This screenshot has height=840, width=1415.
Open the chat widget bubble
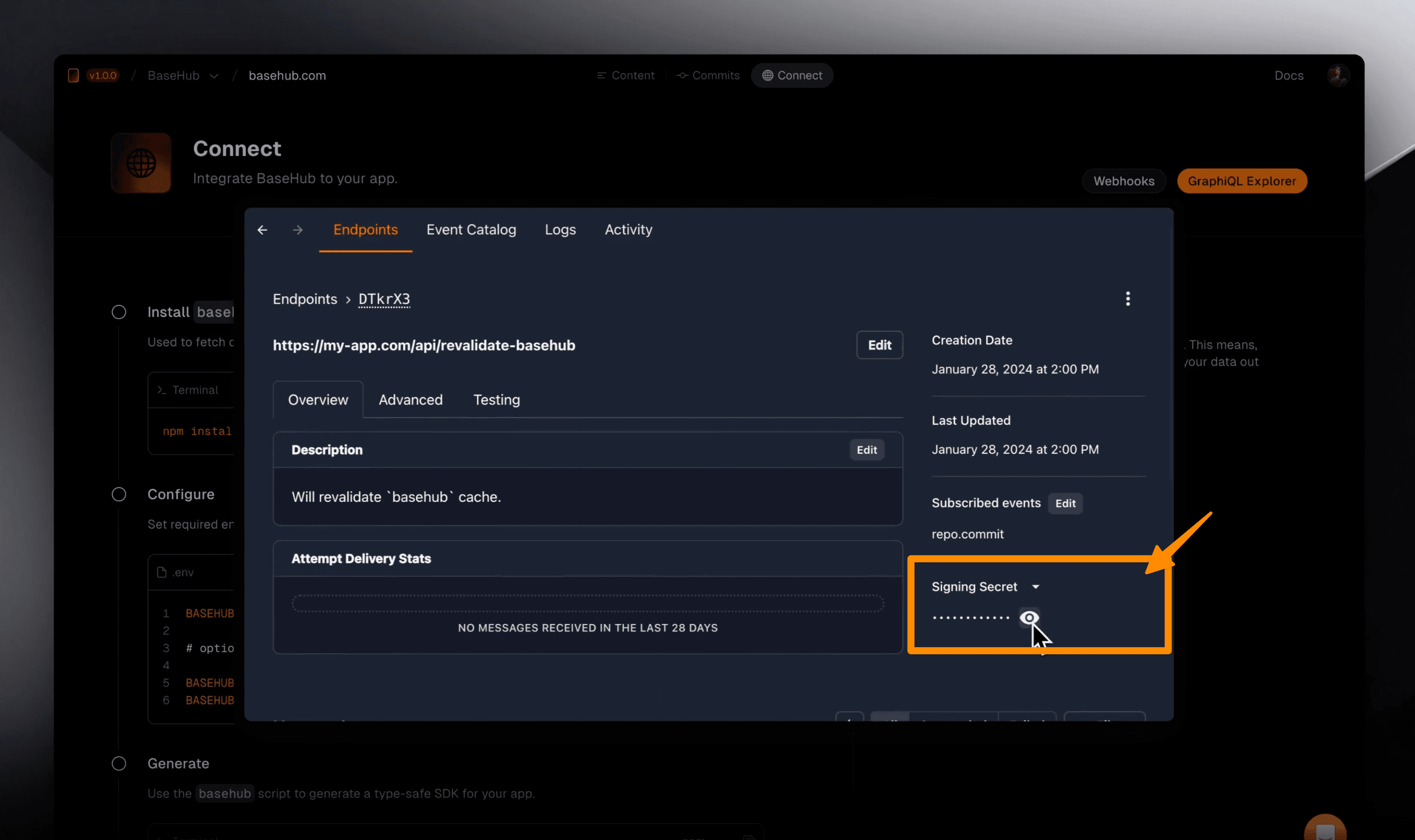point(1325,828)
